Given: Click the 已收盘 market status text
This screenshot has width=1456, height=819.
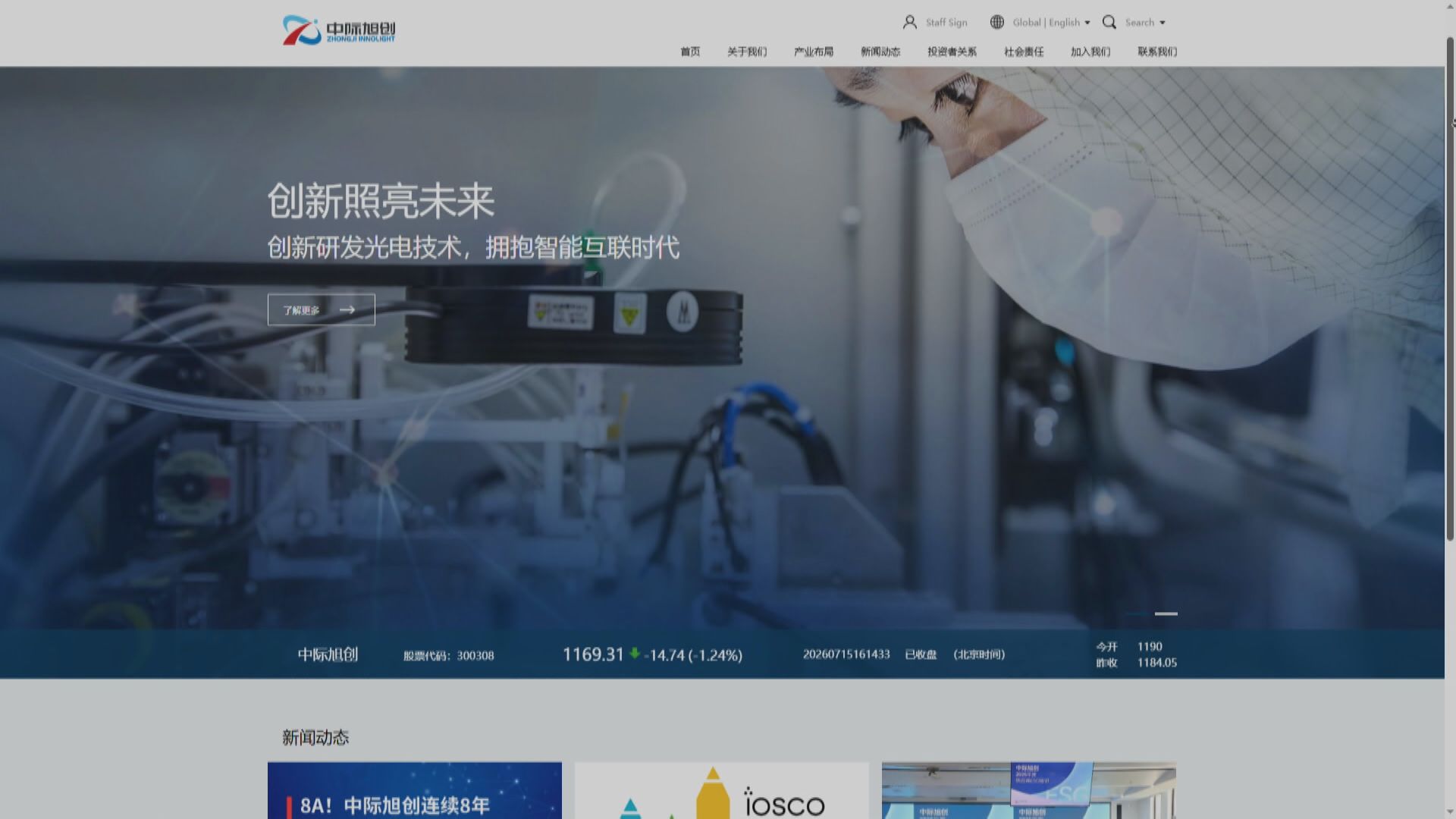Looking at the screenshot, I should tap(921, 654).
